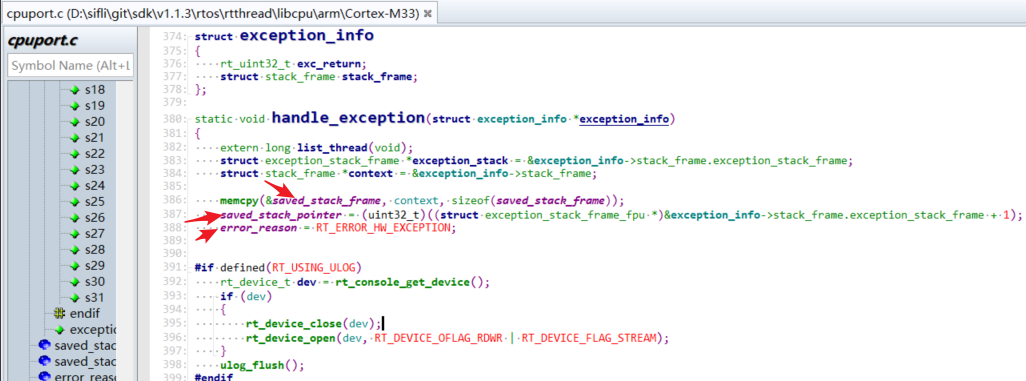Jump to exception_info parameter link
The width and height of the screenshot is (1026, 381).
[624, 119]
